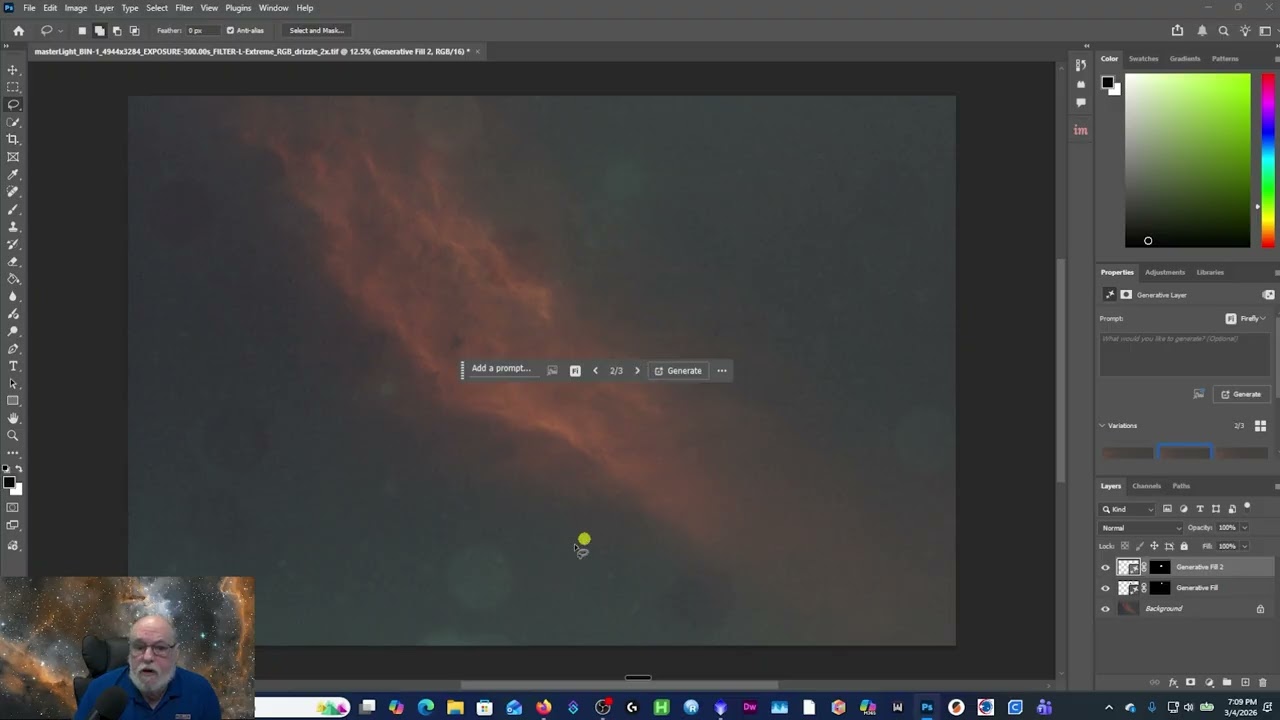Click Generate in contextual task bar
Screen dimensions: 1280x720
[x=678, y=371]
